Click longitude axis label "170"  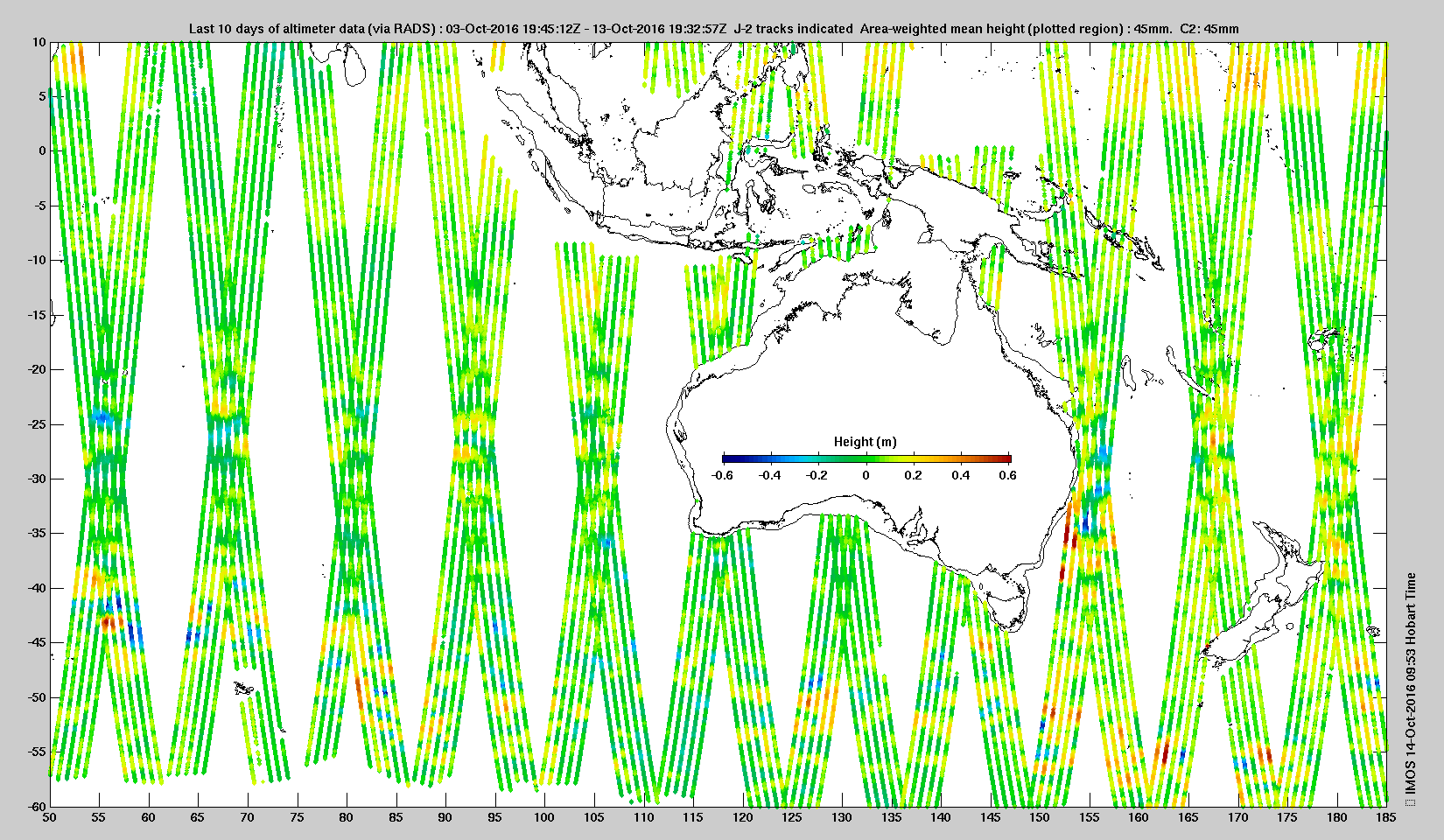(x=1238, y=817)
